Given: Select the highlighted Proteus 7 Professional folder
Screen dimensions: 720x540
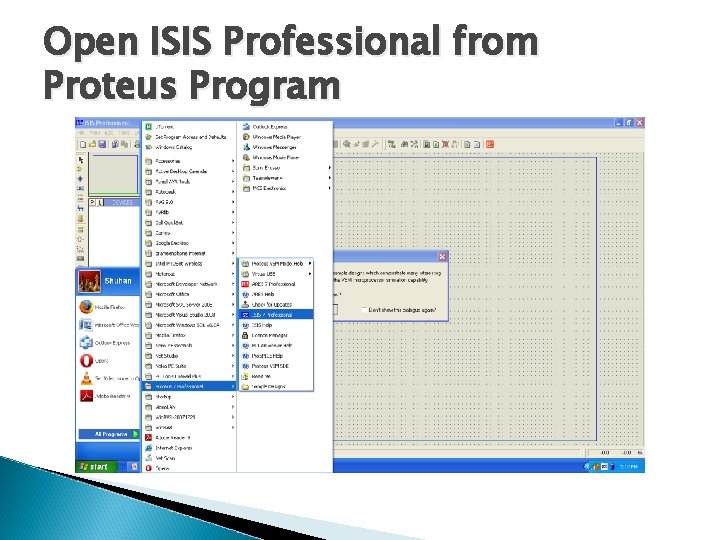Looking at the screenshot, I should click(189, 387).
